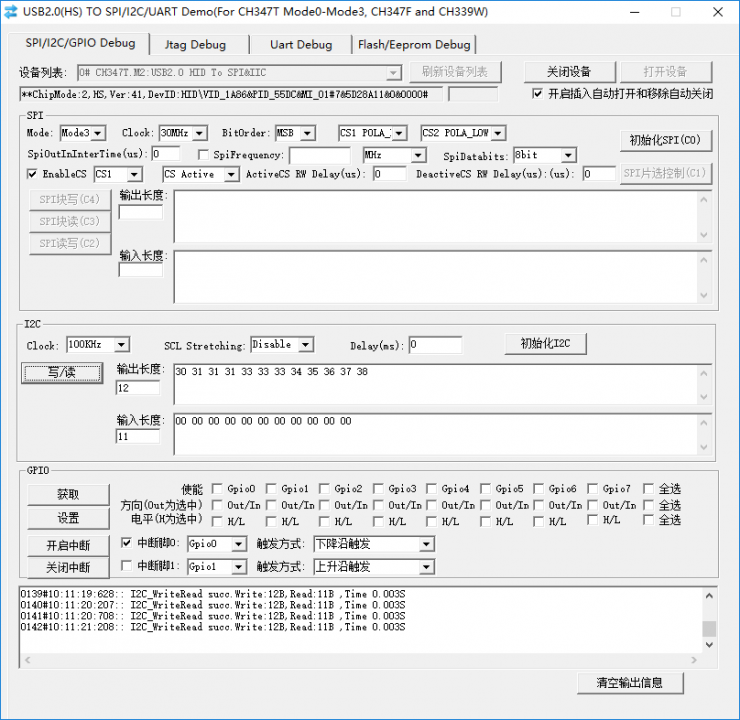This screenshot has width=740, height=720.
Task: Click 关闭中断 button
Action: click(x=68, y=567)
